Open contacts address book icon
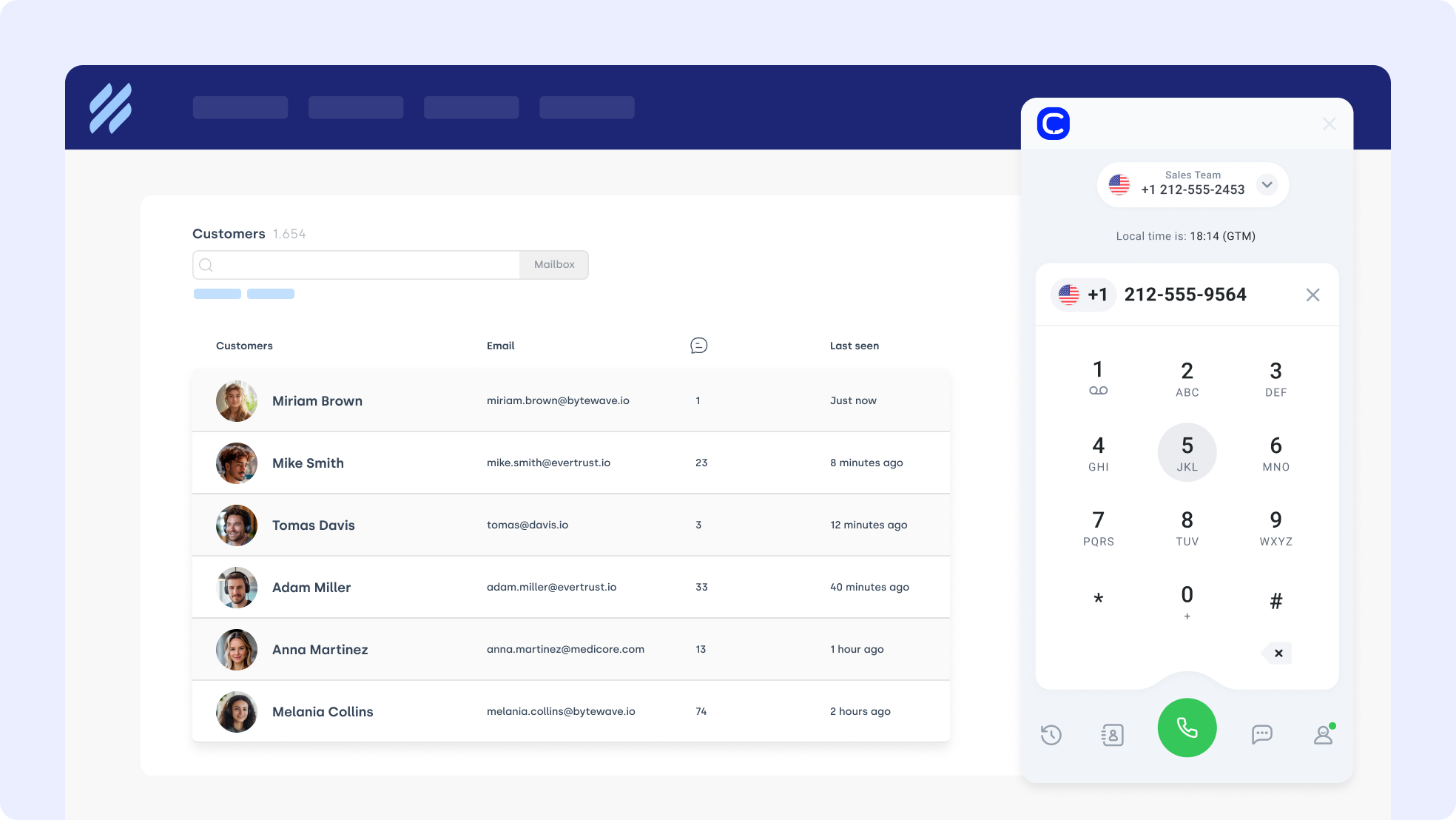 pos(1112,735)
